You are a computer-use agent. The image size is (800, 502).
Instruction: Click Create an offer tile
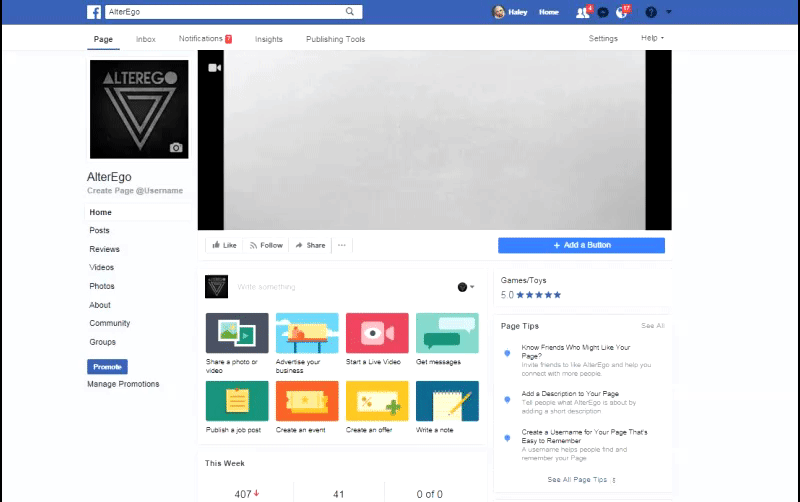[x=377, y=407]
